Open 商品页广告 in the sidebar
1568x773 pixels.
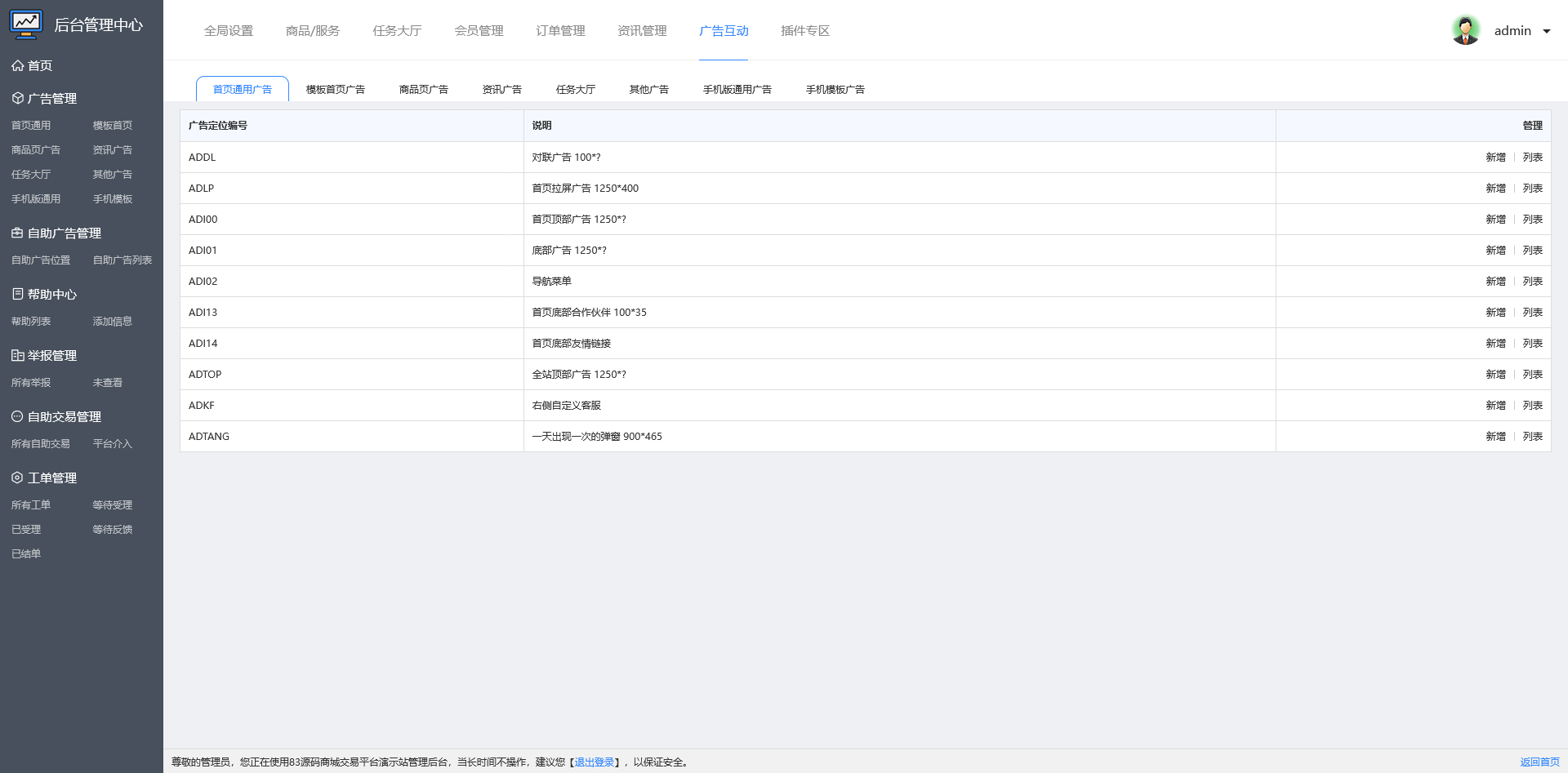pos(36,150)
